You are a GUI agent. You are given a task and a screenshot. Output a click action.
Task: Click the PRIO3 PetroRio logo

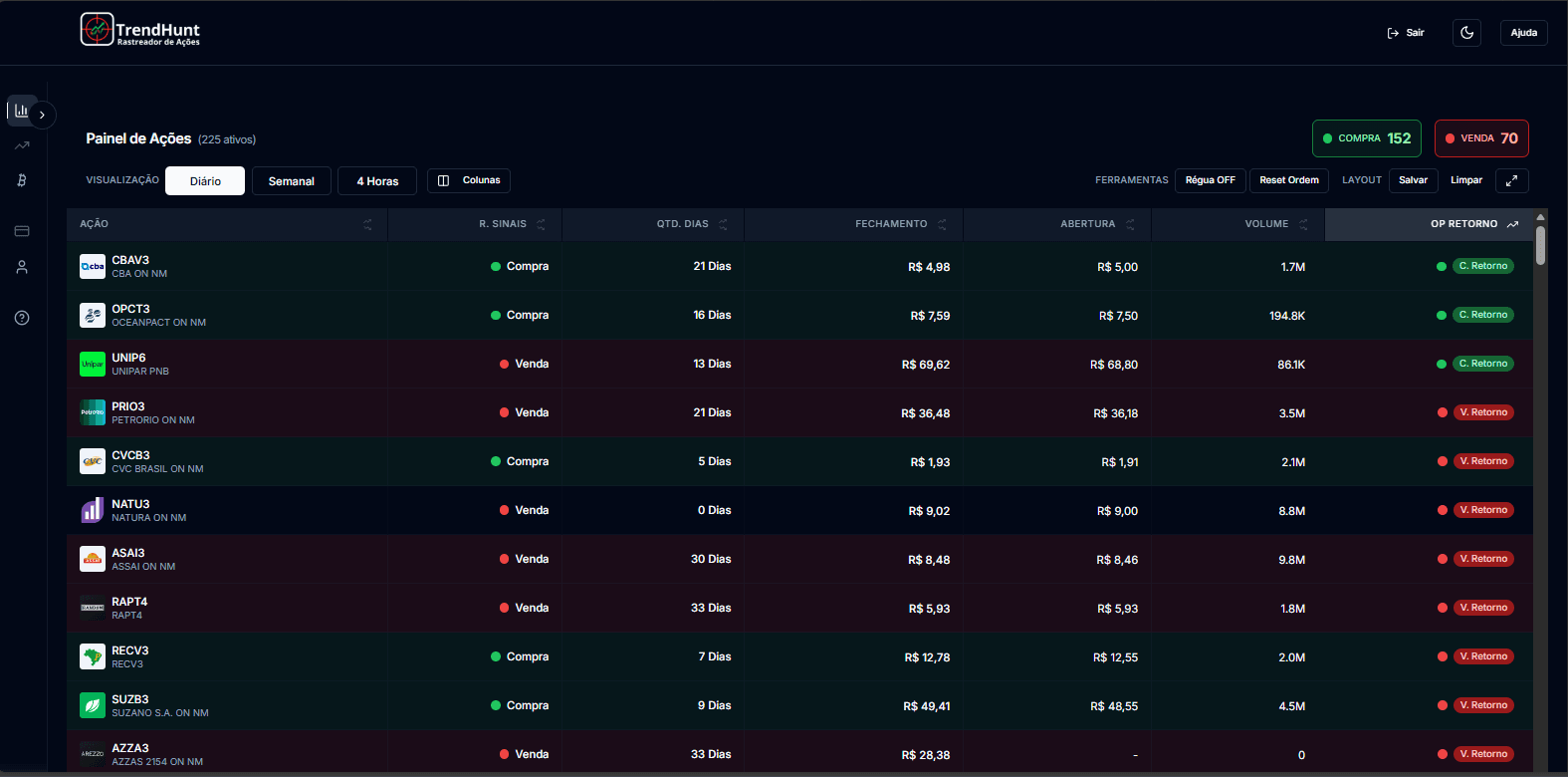click(x=93, y=412)
